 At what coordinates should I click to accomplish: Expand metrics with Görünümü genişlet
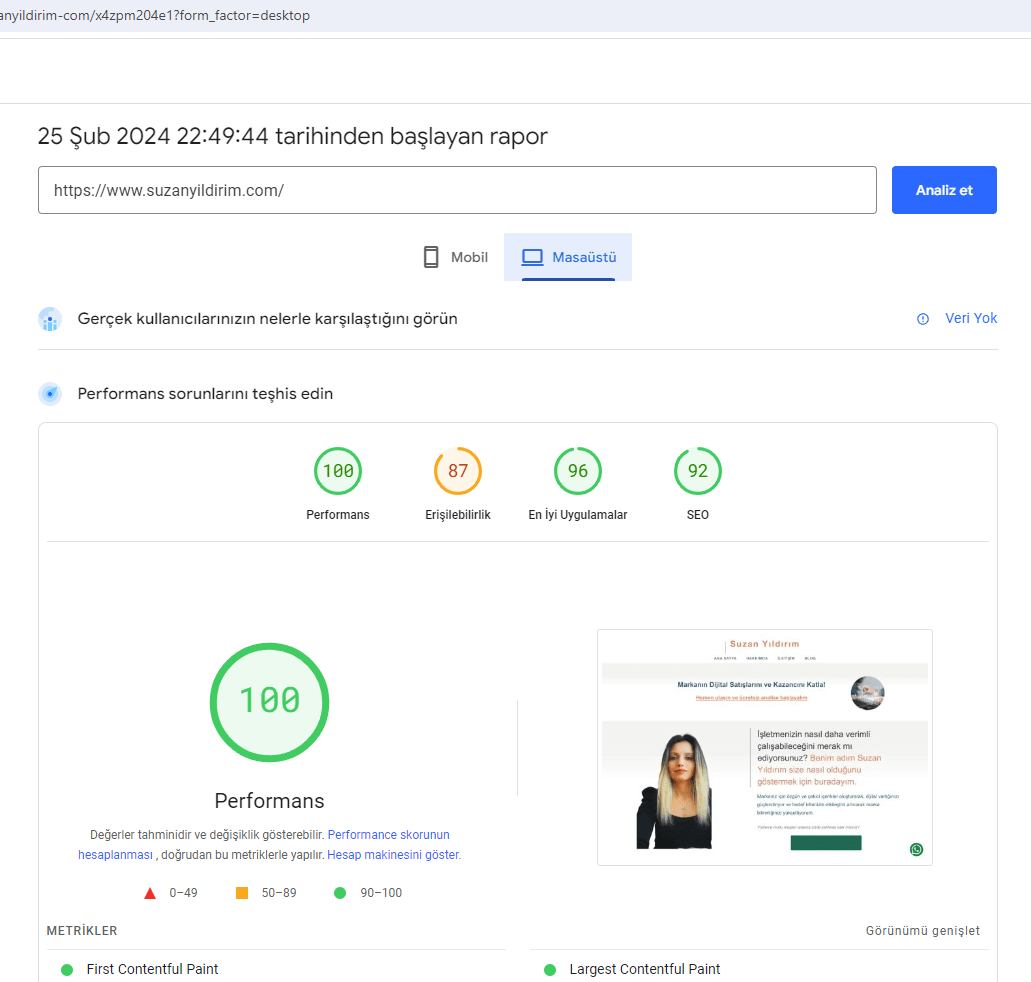click(x=922, y=931)
